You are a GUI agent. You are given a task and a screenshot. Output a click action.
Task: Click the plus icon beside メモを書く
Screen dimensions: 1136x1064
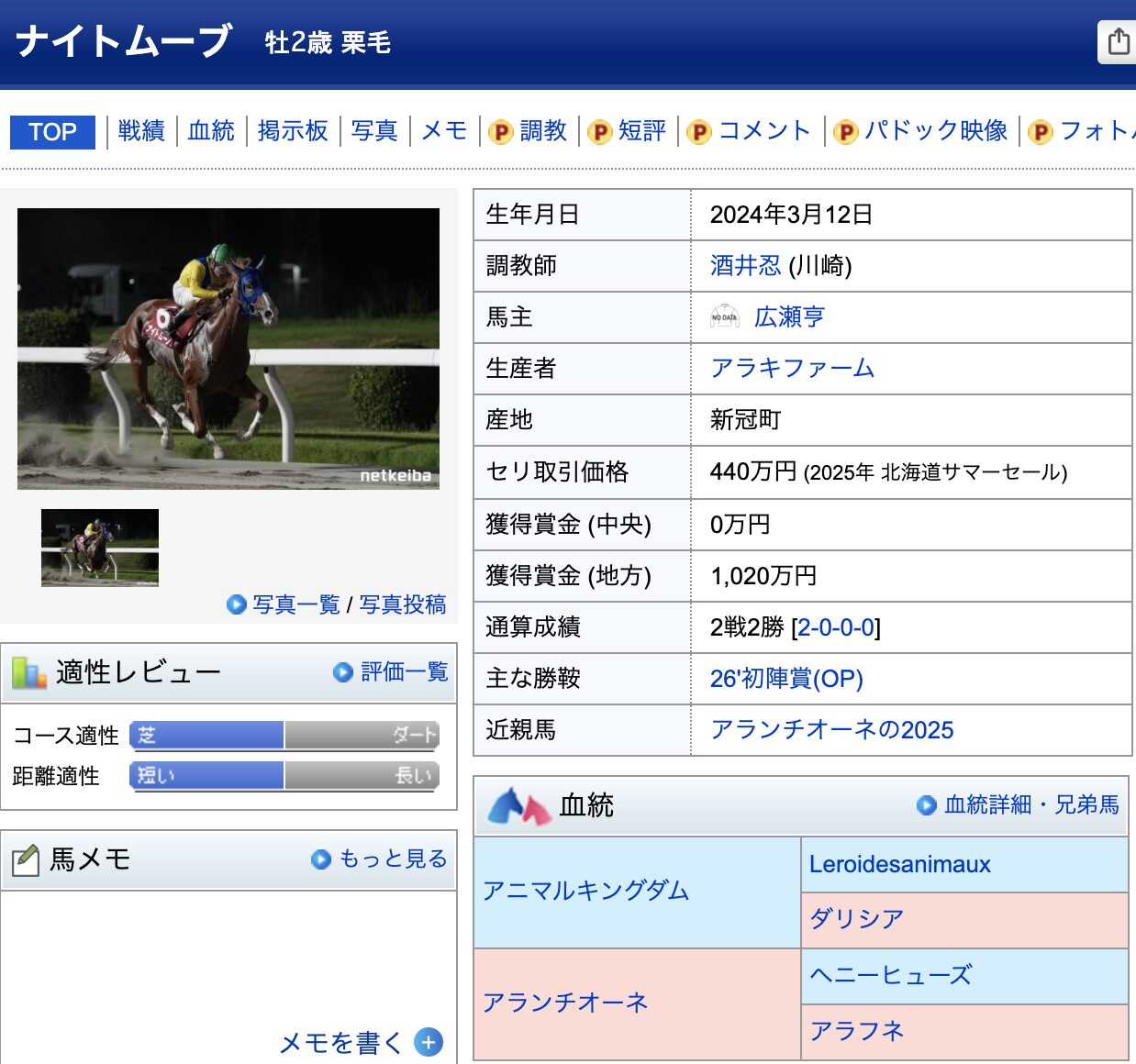[429, 1042]
